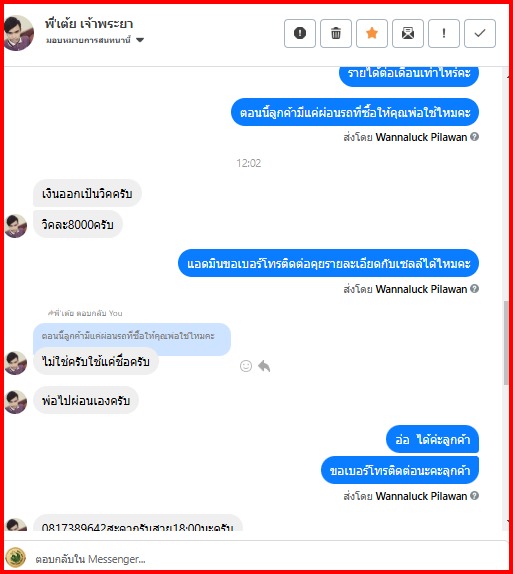
Task: Expand the assign conversation dropdown arrow
Action: pyautogui.click(x=140, y=40)
